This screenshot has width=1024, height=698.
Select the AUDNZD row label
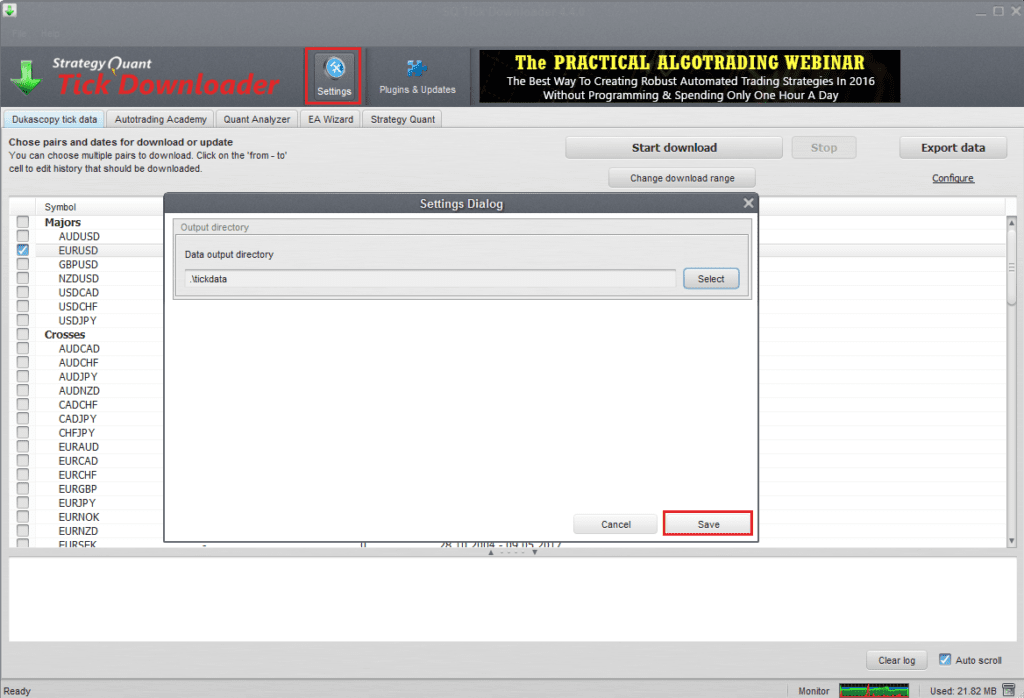[x=79, y=390]
